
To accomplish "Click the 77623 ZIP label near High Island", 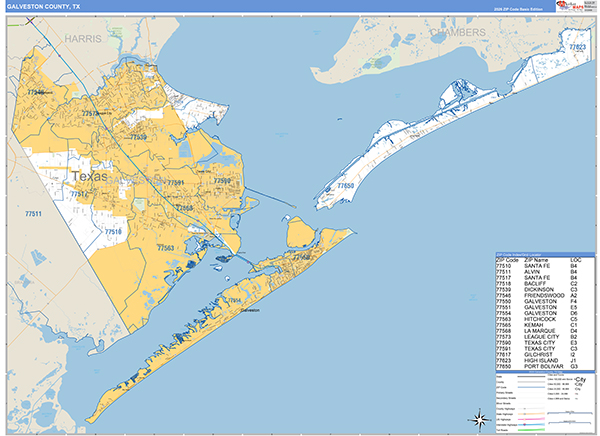I will pos(577,47).
